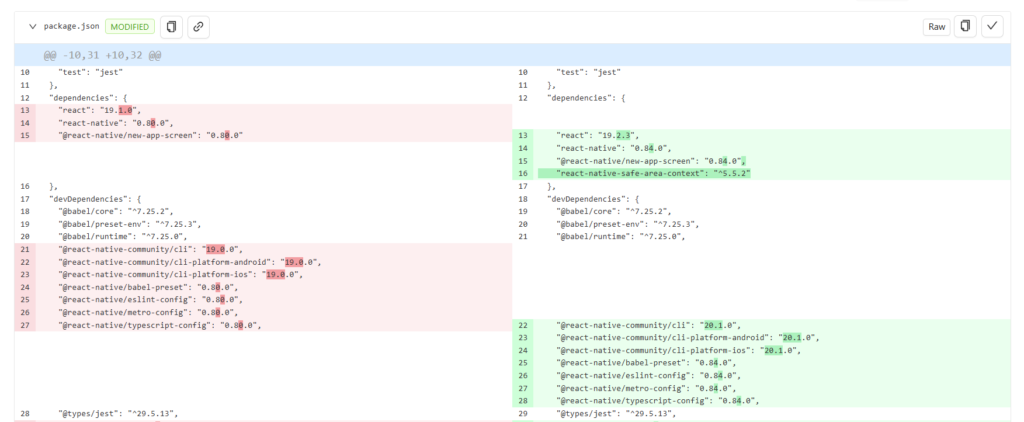The width and height of the screenshot is (1024, 422).
Task: Click removed line 21 number in left pane
Action: [25, 249]
